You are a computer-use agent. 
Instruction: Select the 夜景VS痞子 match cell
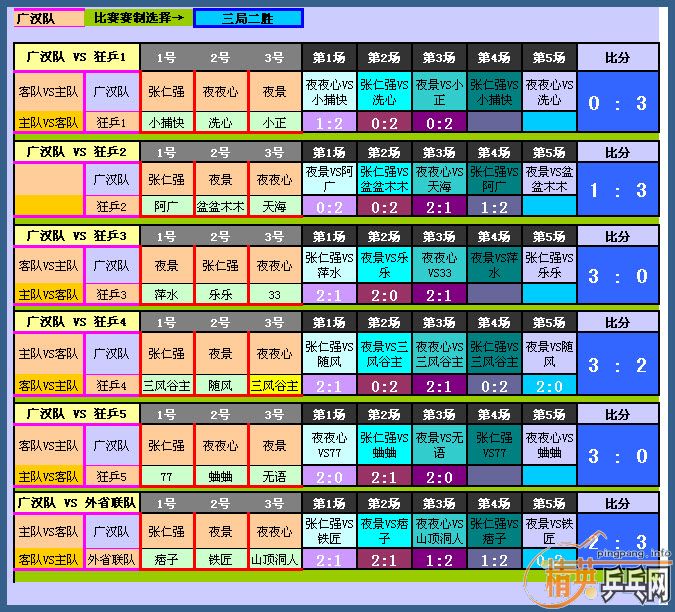click(x=384, y=531)
